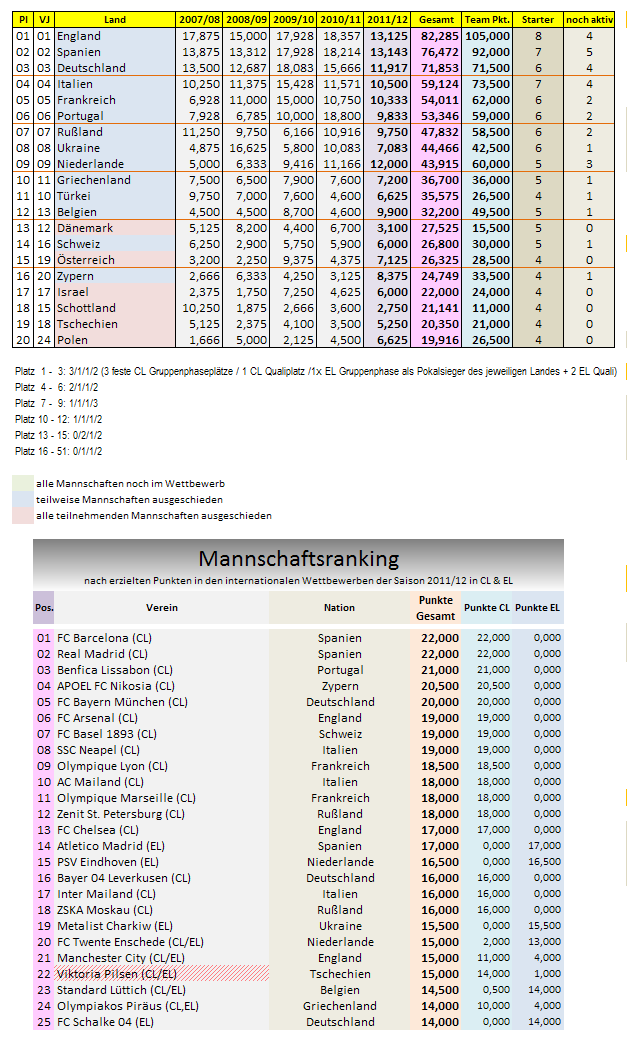The image size is (627, 1039).
Task: Click the 'Nation' column header
Action: (x=339, y=608)
